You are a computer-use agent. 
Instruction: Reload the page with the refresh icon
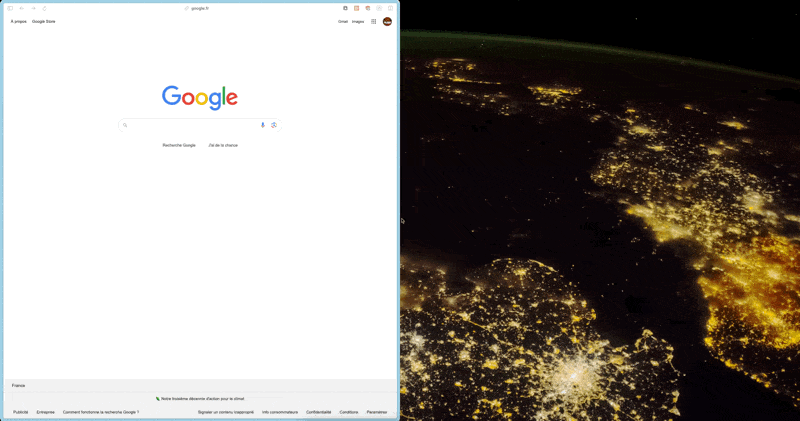(45, 8)
